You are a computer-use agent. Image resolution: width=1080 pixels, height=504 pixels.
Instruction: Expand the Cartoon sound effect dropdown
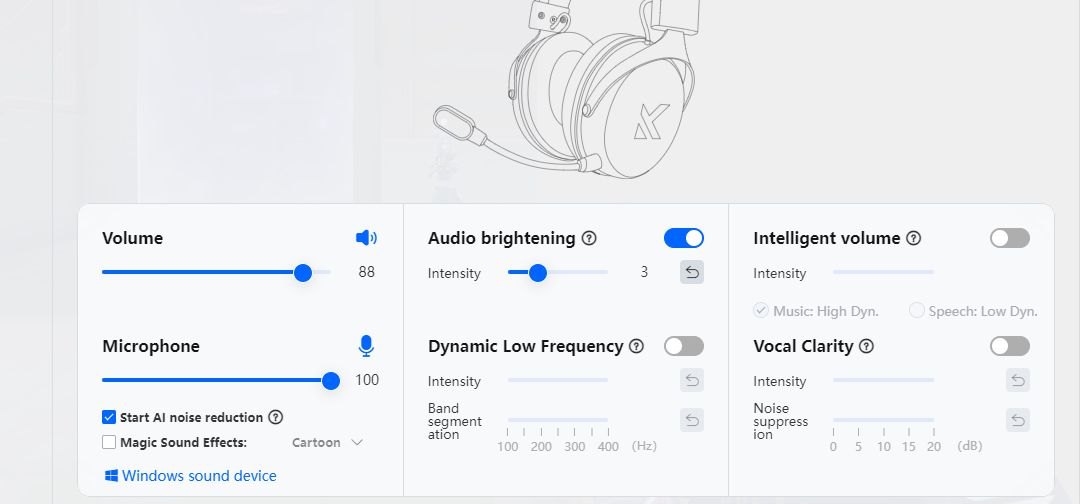[327, 442]
